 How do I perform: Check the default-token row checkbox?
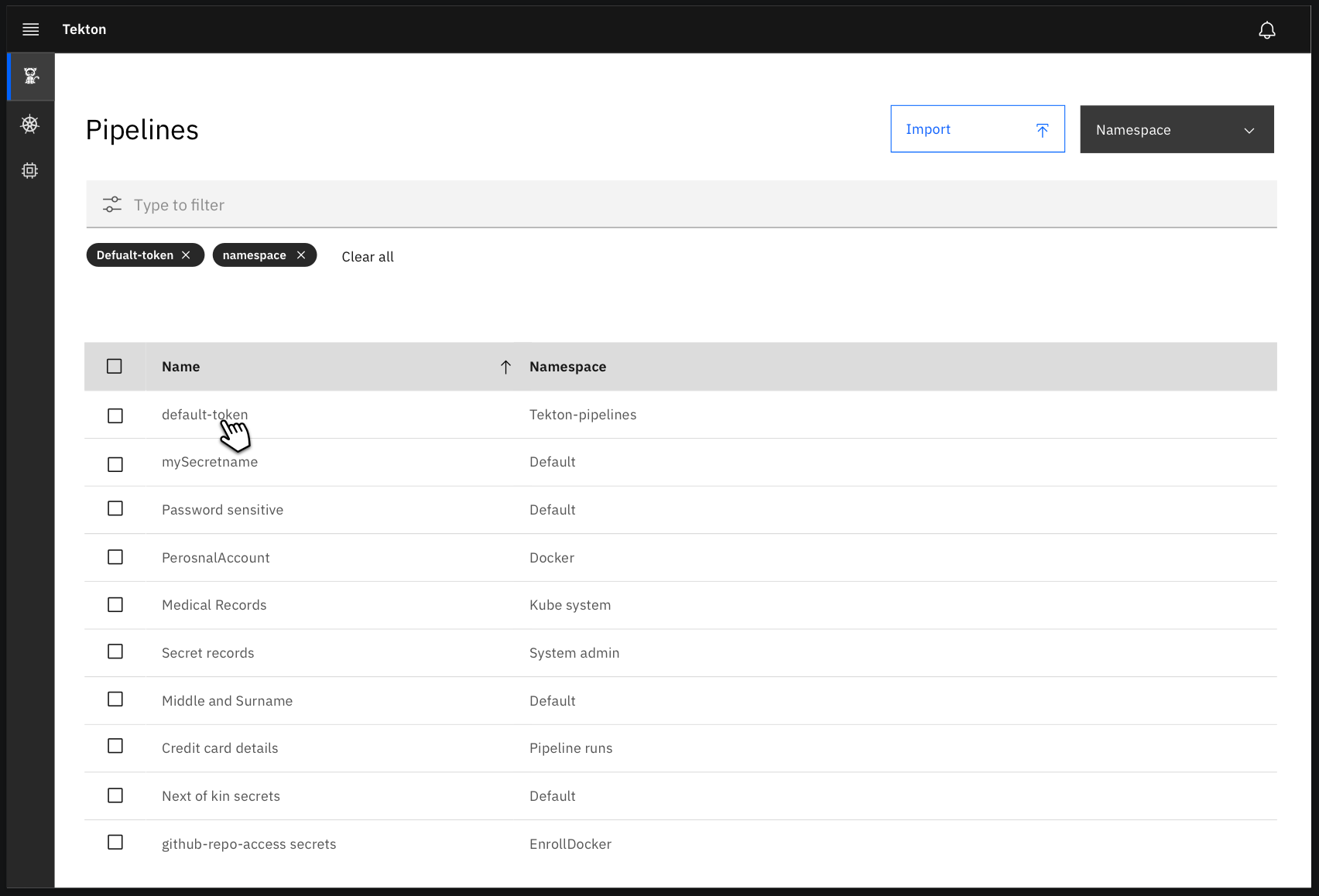115,416
